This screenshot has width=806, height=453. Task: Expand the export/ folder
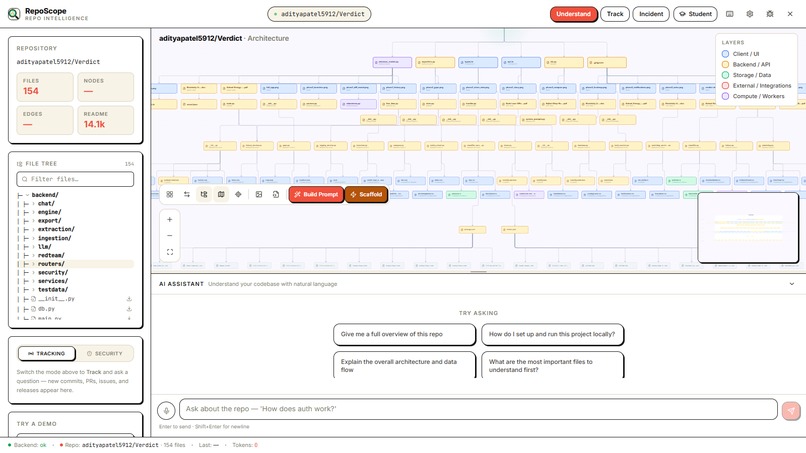pyautogui.click(x=33, y=221)
